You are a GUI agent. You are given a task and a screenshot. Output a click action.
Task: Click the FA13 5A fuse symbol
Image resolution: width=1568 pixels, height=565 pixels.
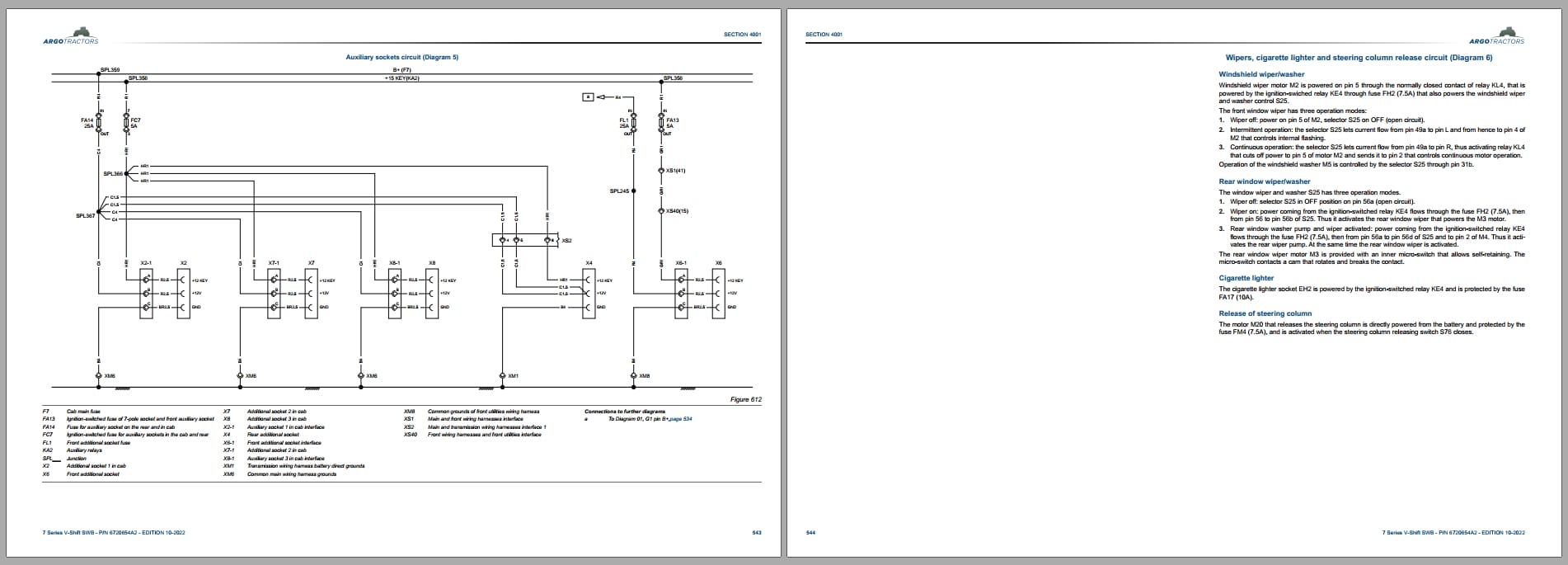pyautogui.click(x=661, y=124)
